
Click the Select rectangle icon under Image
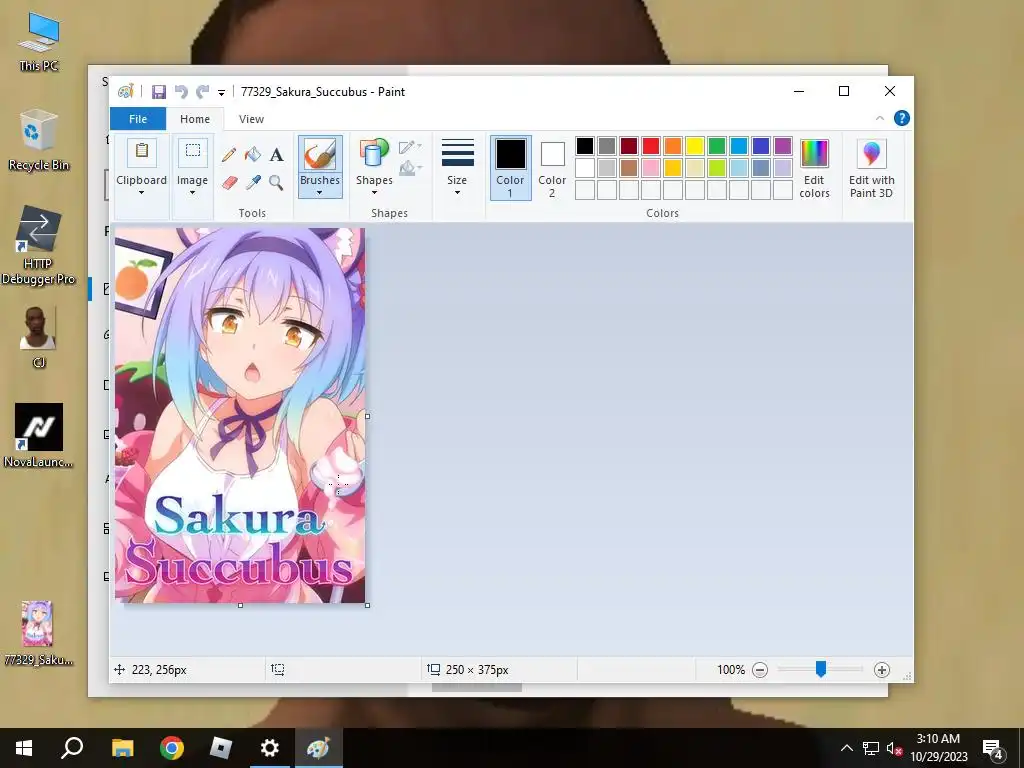click(193, 152)
